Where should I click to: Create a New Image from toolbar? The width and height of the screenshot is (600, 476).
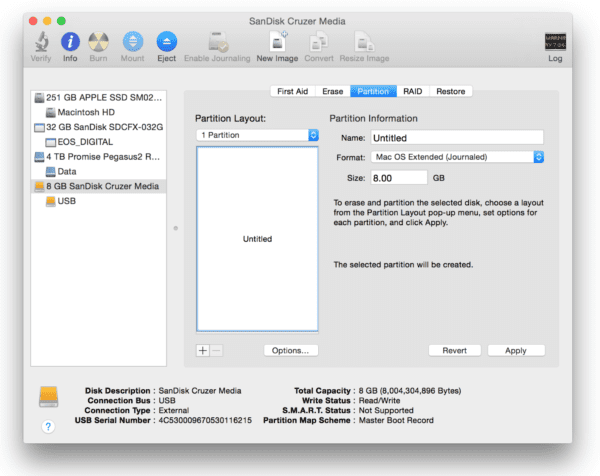click(277, 42)
